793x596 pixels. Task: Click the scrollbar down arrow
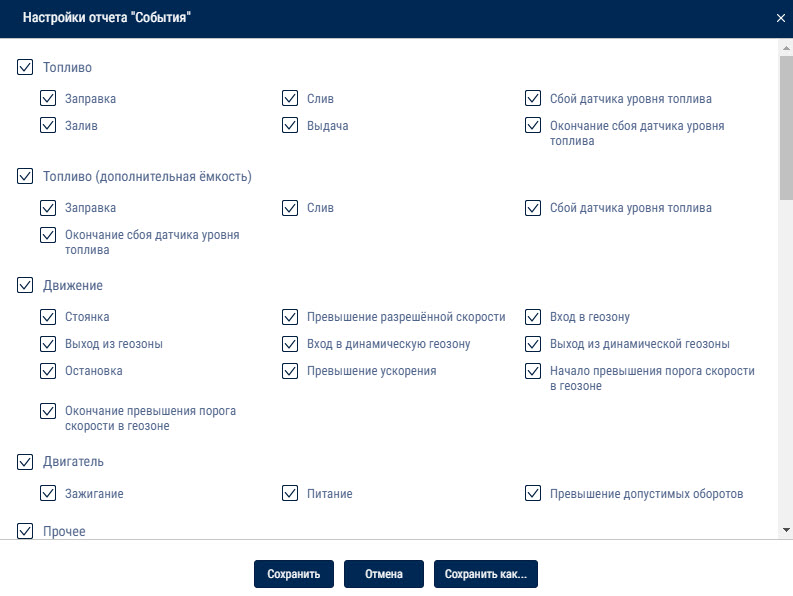(x=786, y=530)
